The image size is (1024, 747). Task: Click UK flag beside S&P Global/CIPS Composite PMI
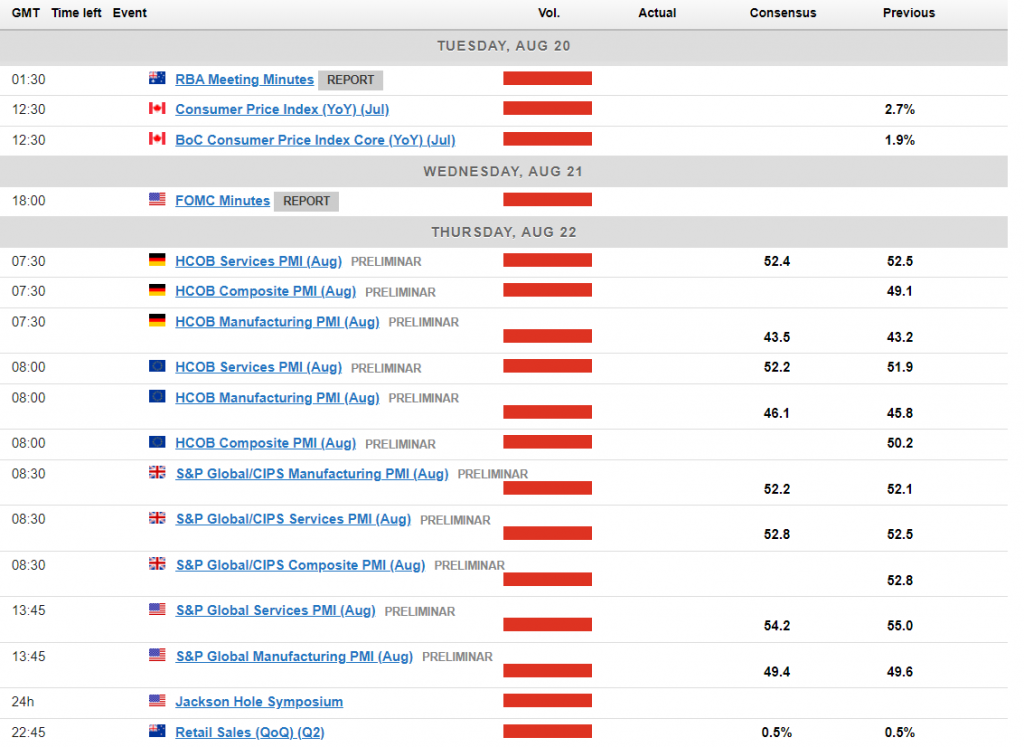[157, 564]
